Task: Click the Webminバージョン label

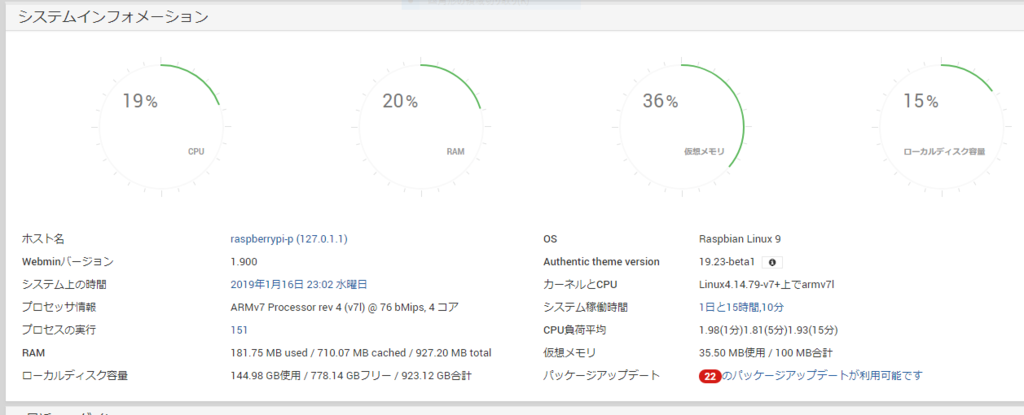Action: (67, 262)
